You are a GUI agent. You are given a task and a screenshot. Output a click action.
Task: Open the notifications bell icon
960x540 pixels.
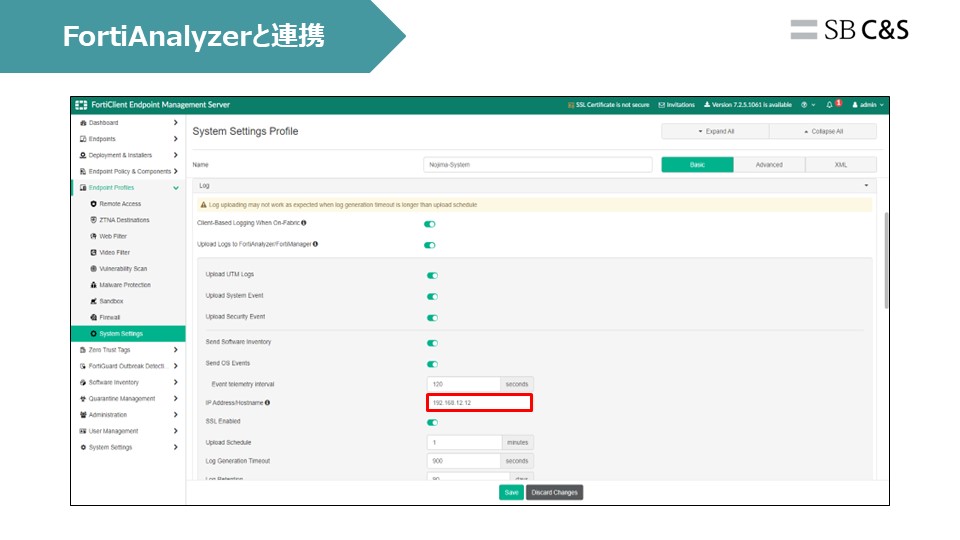click(x=830, y=105)
